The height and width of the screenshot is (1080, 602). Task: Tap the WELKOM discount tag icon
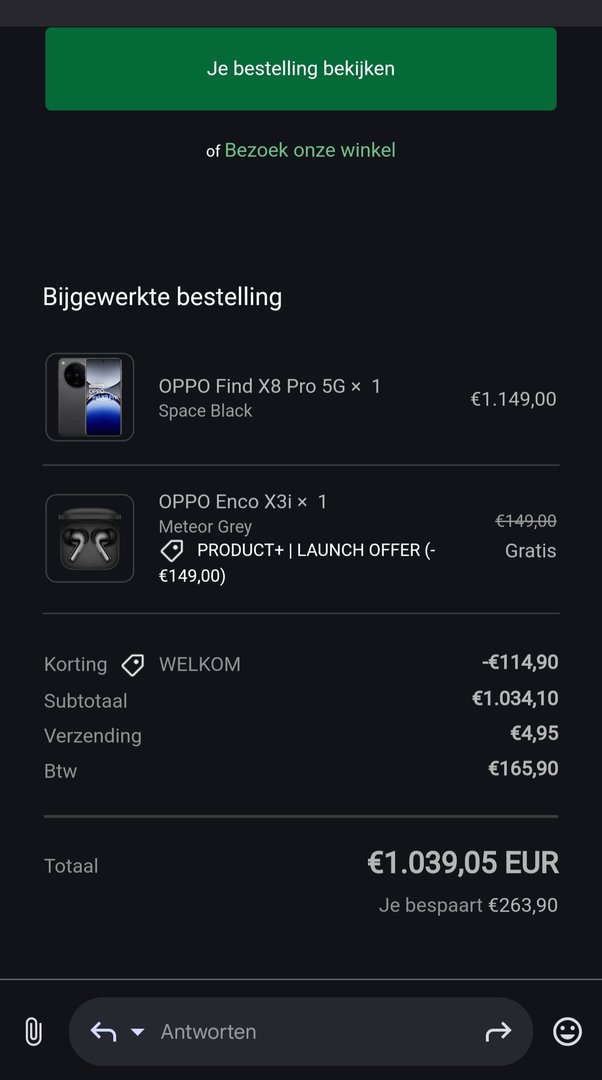(132, 665)
